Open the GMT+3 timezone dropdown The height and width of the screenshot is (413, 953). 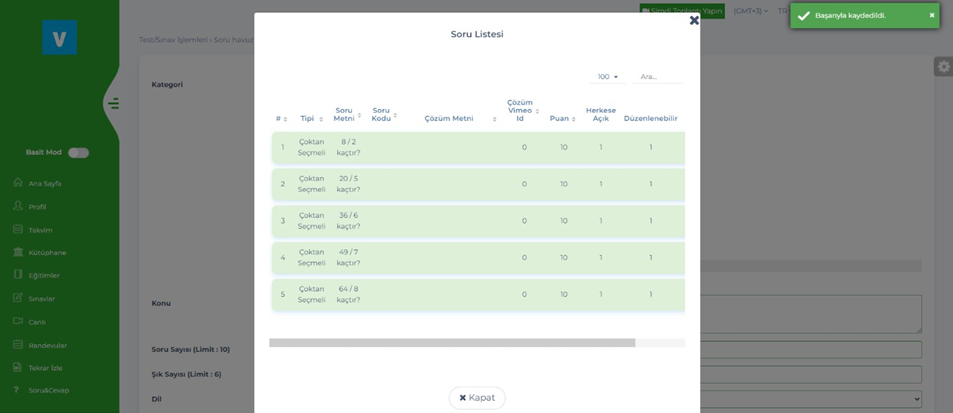click(750, 11)
